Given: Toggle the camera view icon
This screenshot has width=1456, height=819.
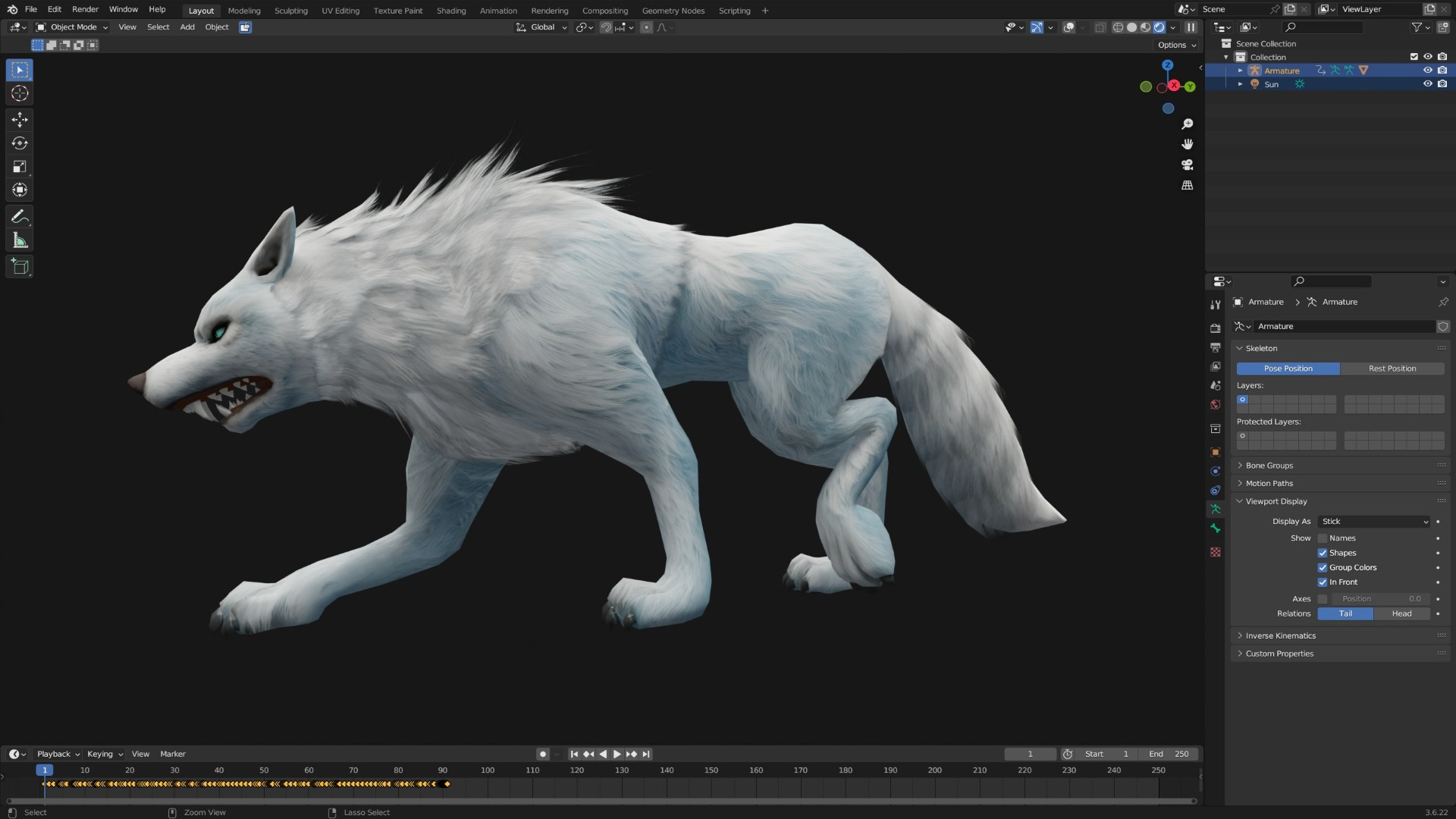Looking at the screenshot, I should 1188,165.
